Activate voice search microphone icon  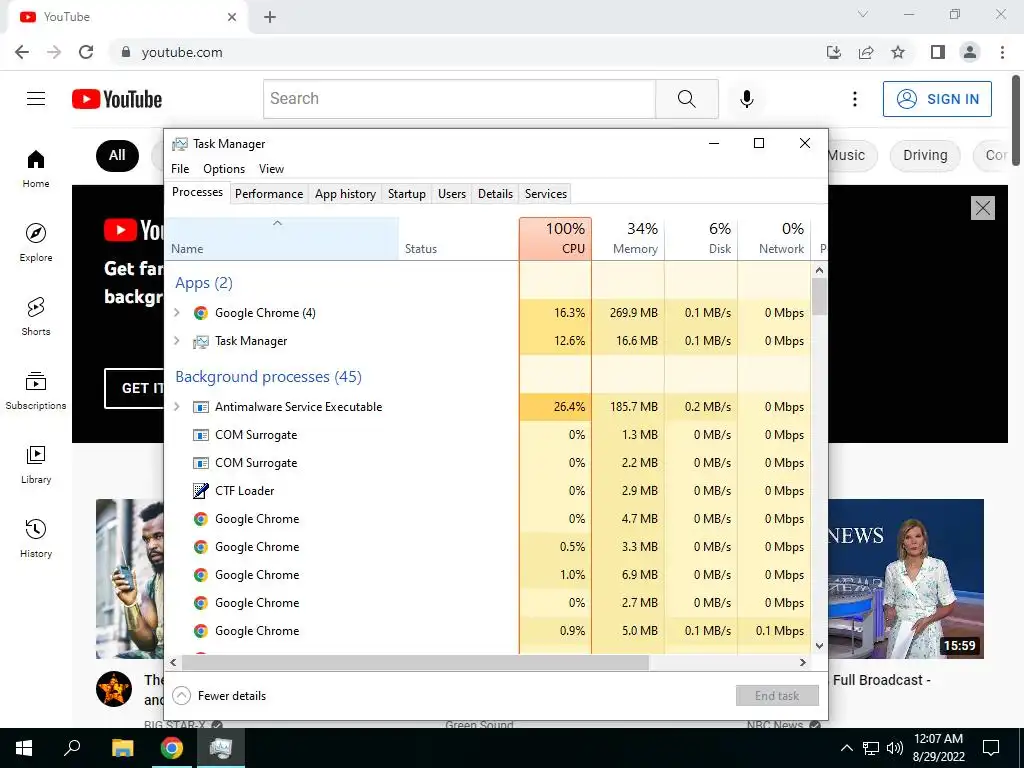click(x=746, y=99)
